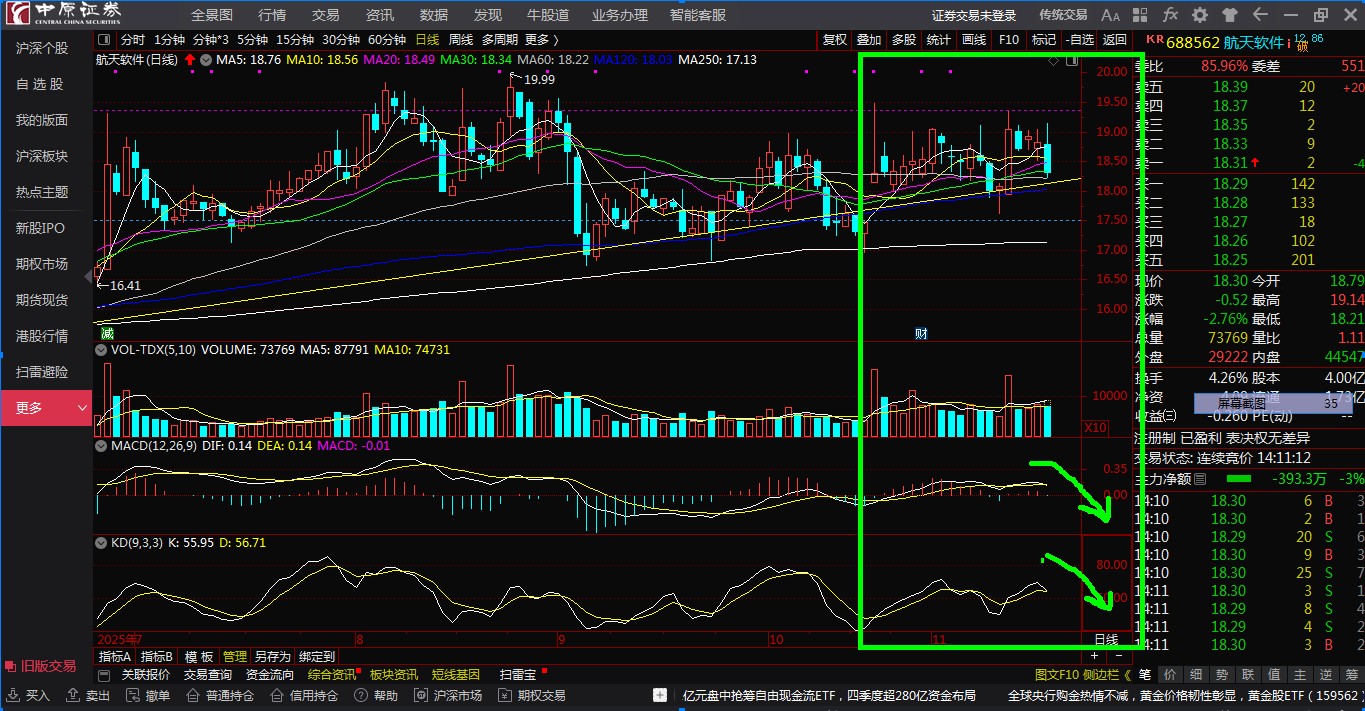Select 扫雷避险 in the sidebar
The height and width of the screenshot is (711, 1365).
[42, 372]
